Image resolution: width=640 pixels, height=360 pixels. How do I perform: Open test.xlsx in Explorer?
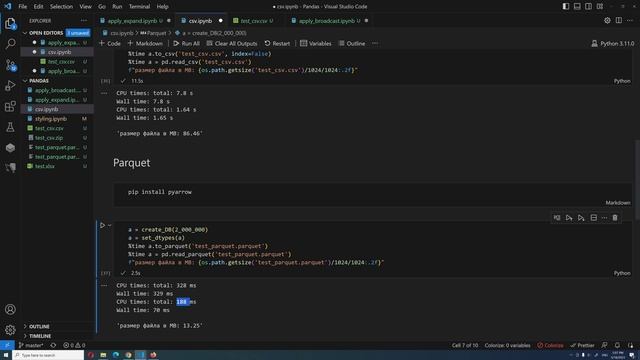pos(57,166)
